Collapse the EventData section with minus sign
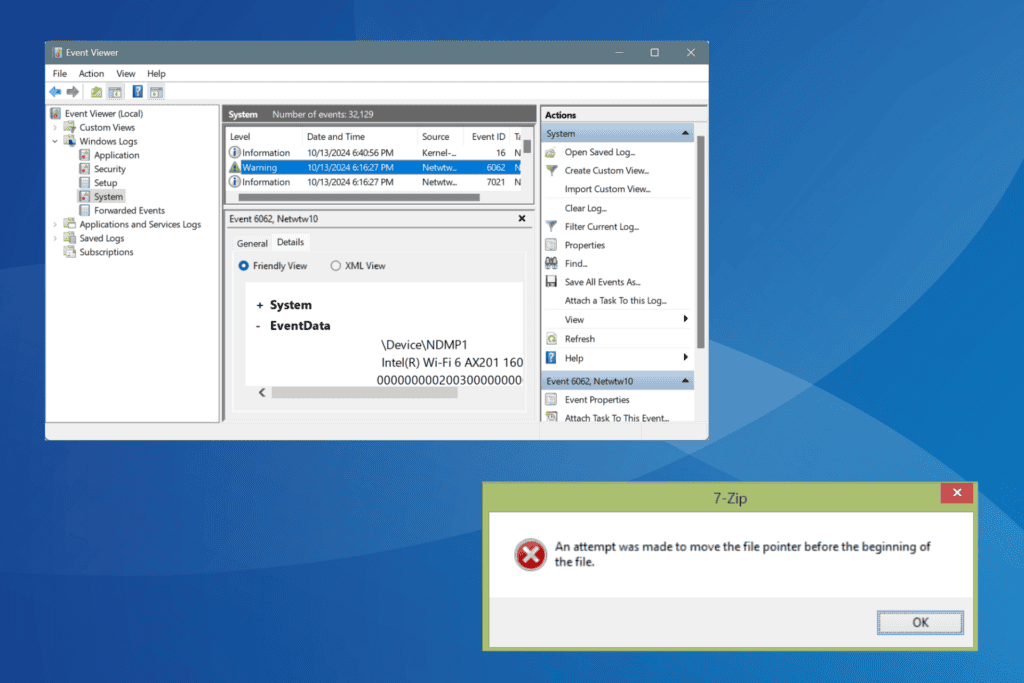Screen dimensions: 1024x683 259,326
